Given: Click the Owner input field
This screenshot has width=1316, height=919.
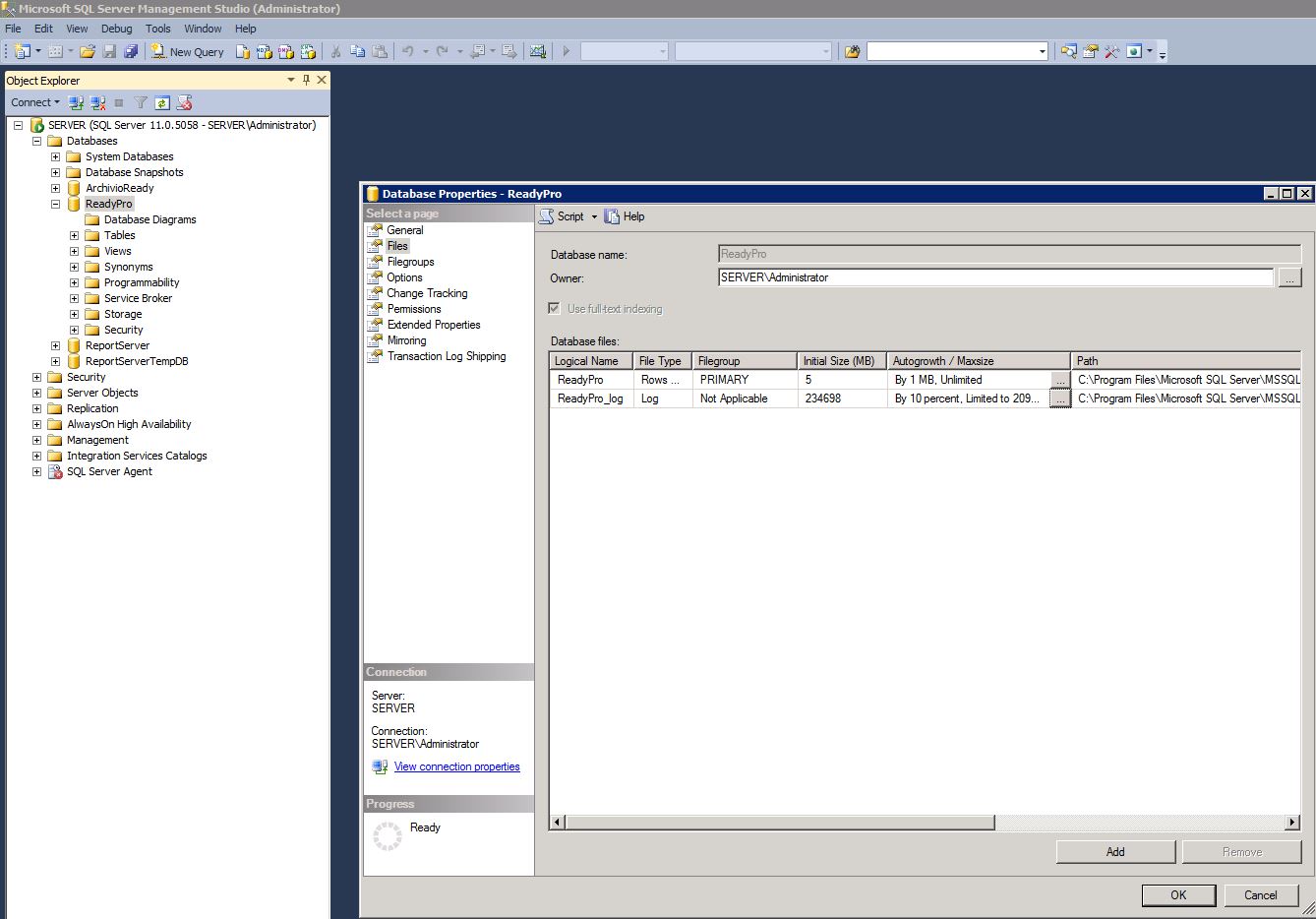Looking at the screenshot, I should click(x=995, y=277).
